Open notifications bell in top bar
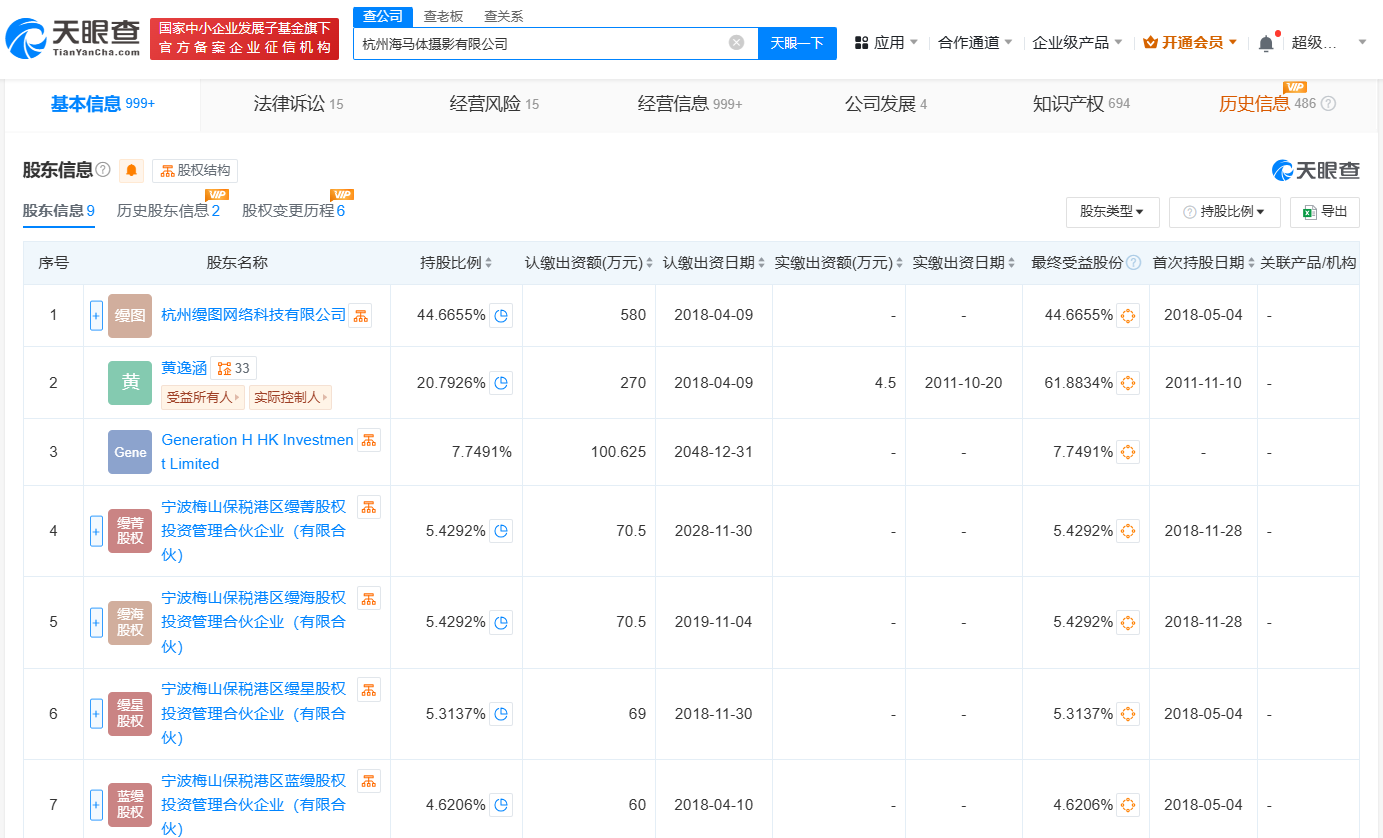The height and width of the screenshot is (838, 1383). tap(1266, 43)
